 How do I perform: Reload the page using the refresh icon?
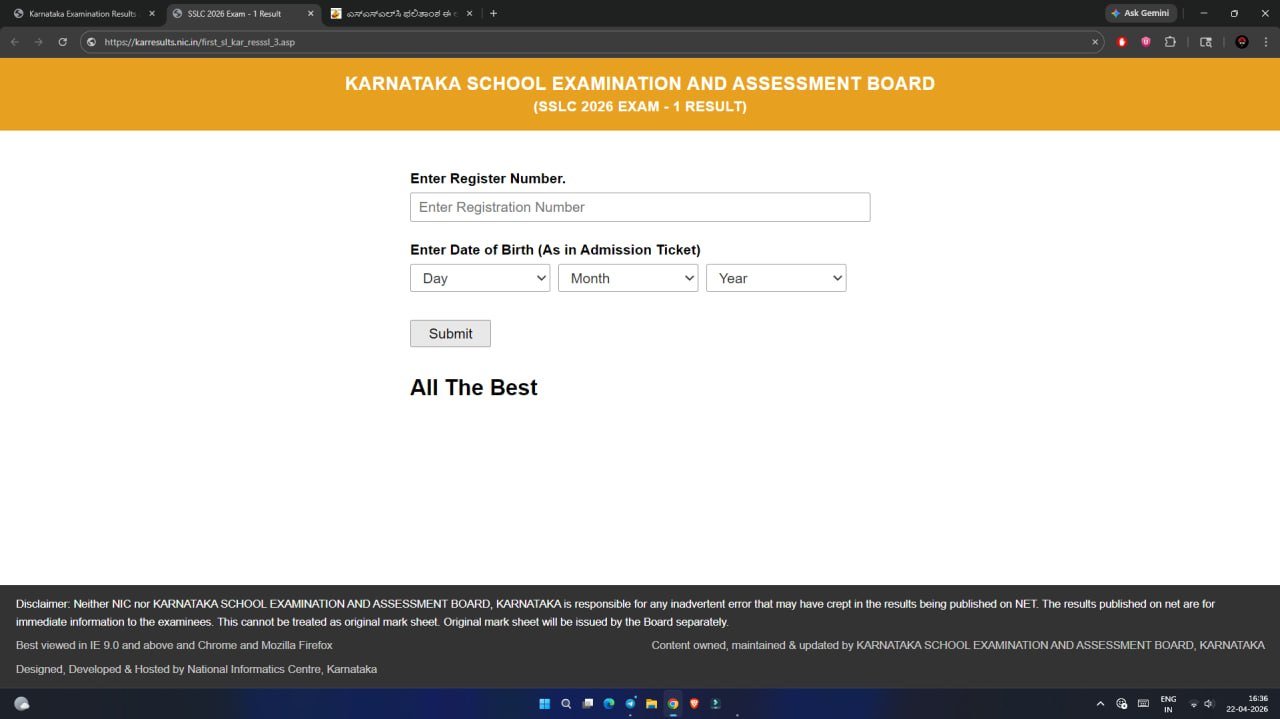63,42
